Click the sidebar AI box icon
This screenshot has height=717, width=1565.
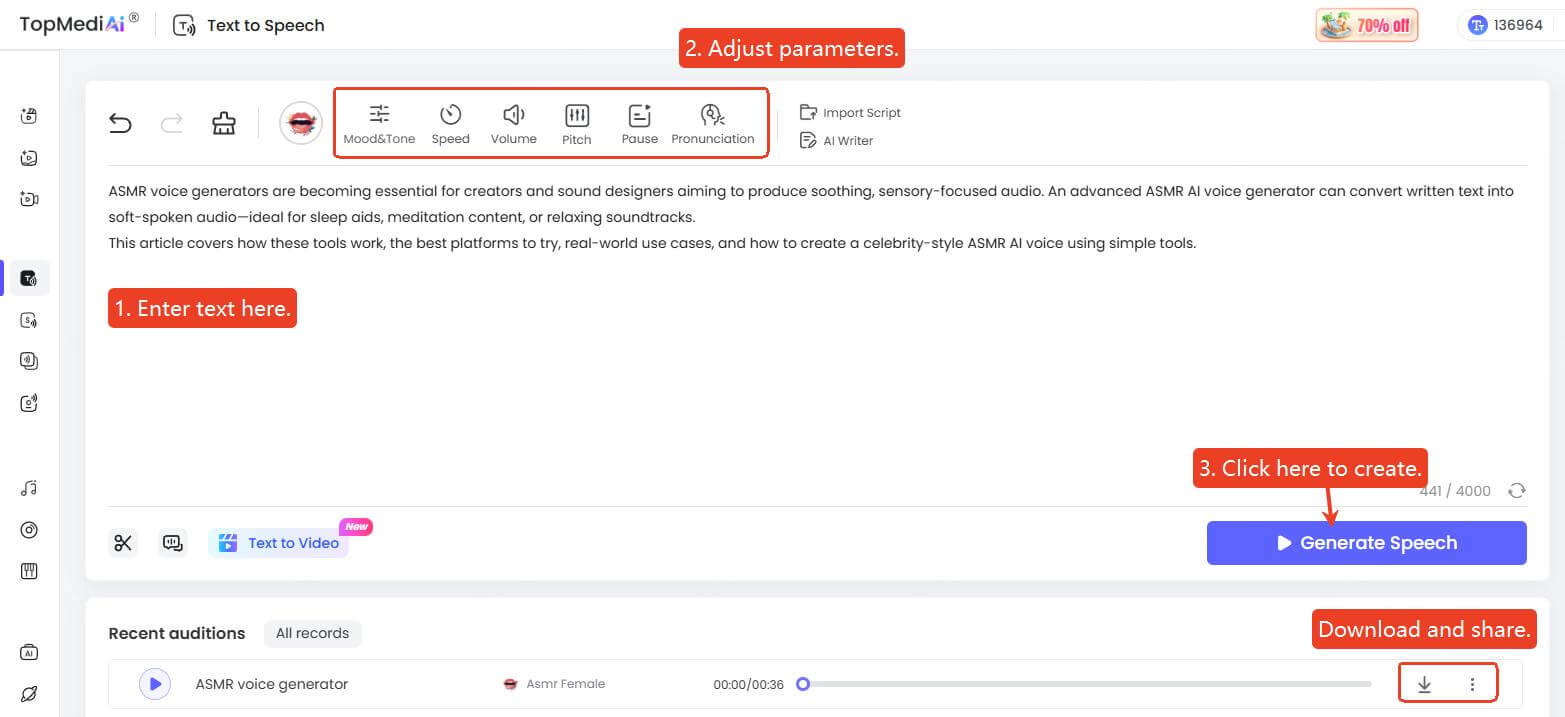[x=29, y=652]
